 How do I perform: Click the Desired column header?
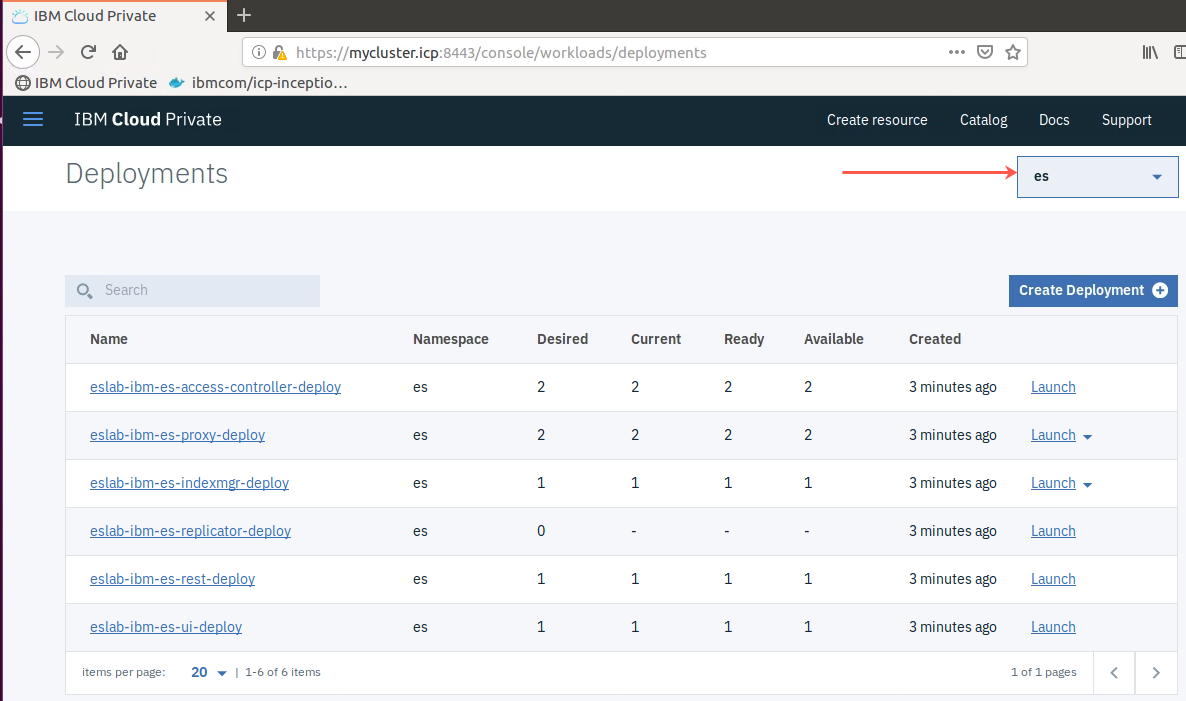point(562,340)
